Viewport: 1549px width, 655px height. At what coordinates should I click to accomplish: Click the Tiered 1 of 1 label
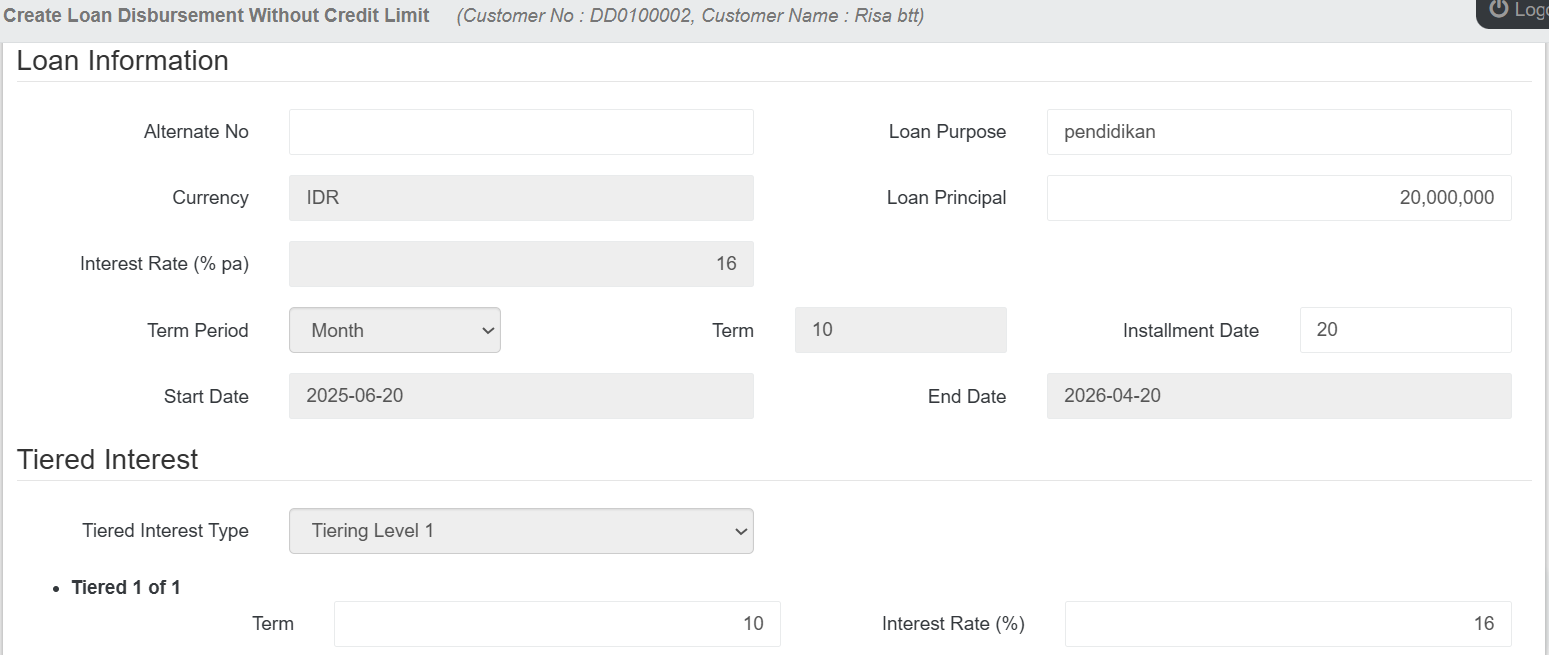[x=126, y=587]
